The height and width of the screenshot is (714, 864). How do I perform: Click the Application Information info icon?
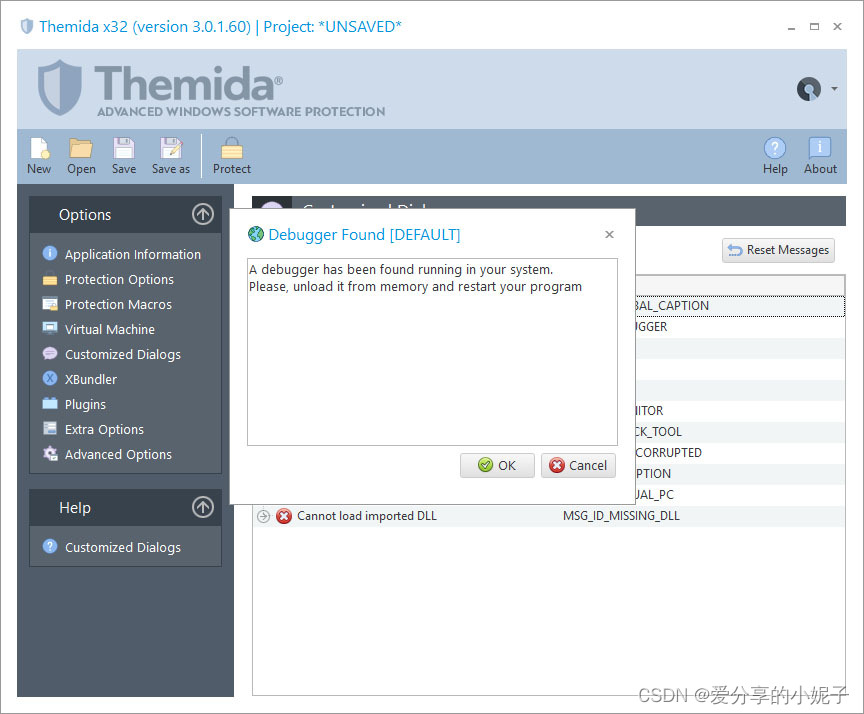tap(50, 253)
